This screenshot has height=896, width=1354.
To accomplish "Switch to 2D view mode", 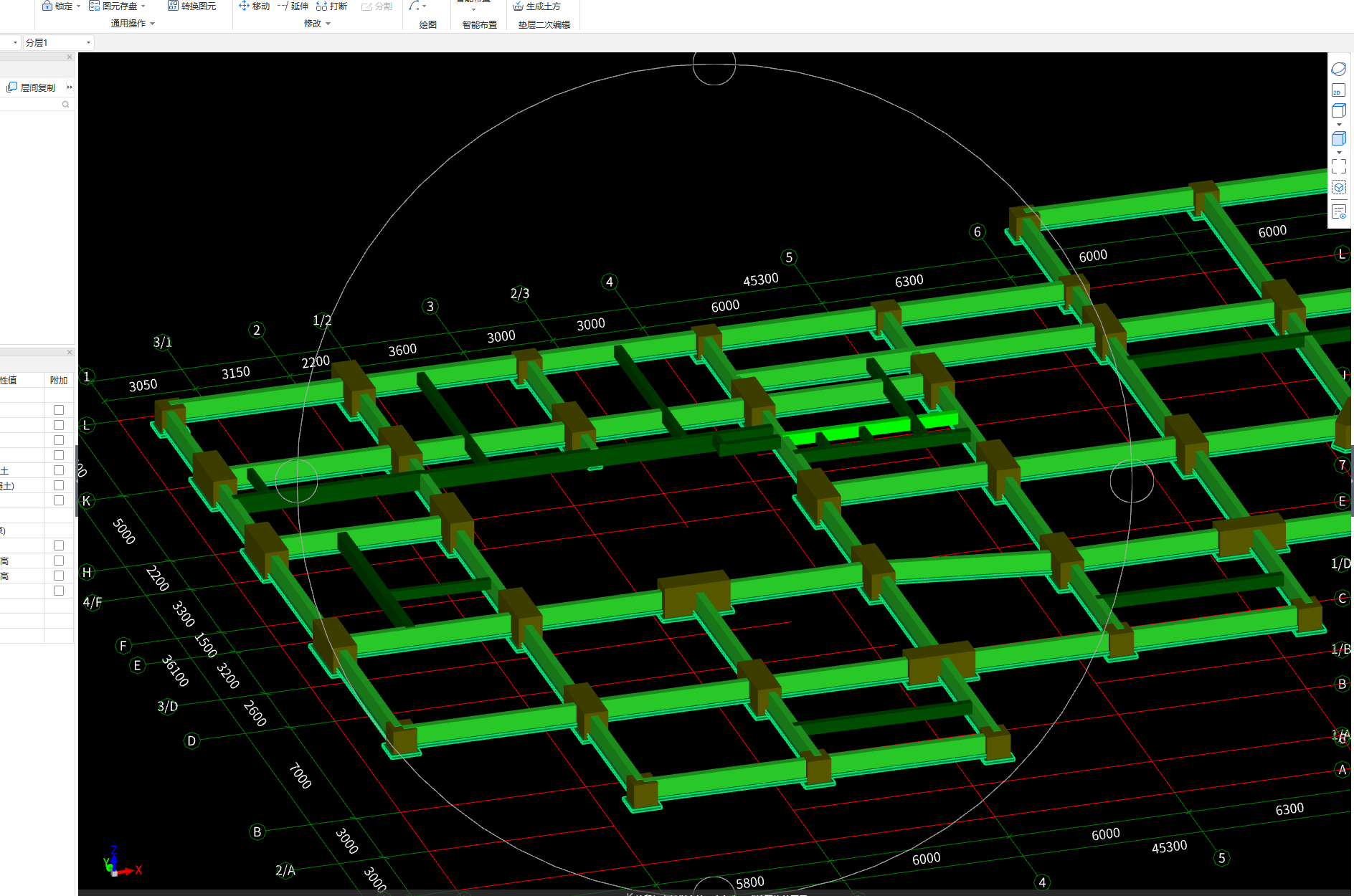I will click(1338, 90).
